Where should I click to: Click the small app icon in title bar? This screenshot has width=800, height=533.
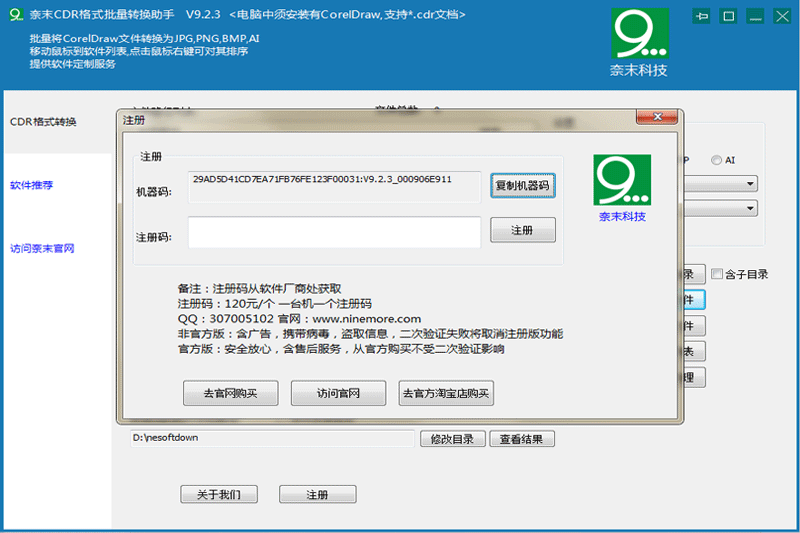(x=16, y=14)
